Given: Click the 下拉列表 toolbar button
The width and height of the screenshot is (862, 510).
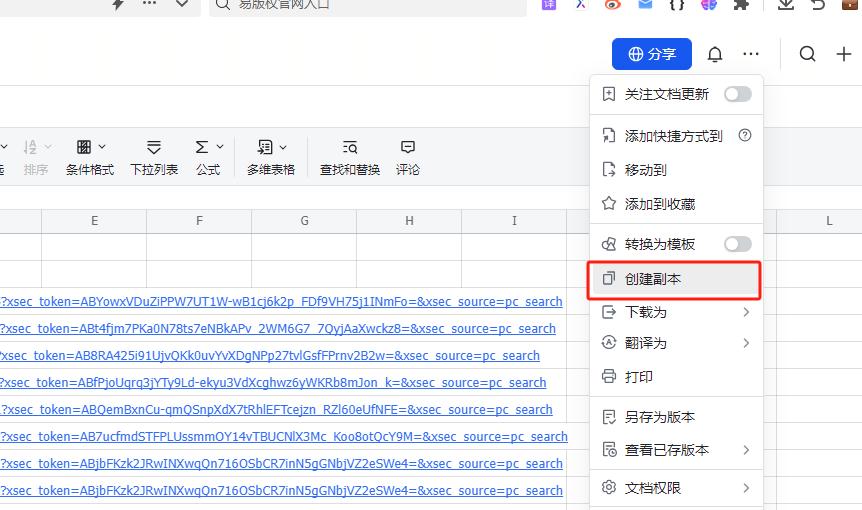Looking at the screenshot, I should pos(154,157).
